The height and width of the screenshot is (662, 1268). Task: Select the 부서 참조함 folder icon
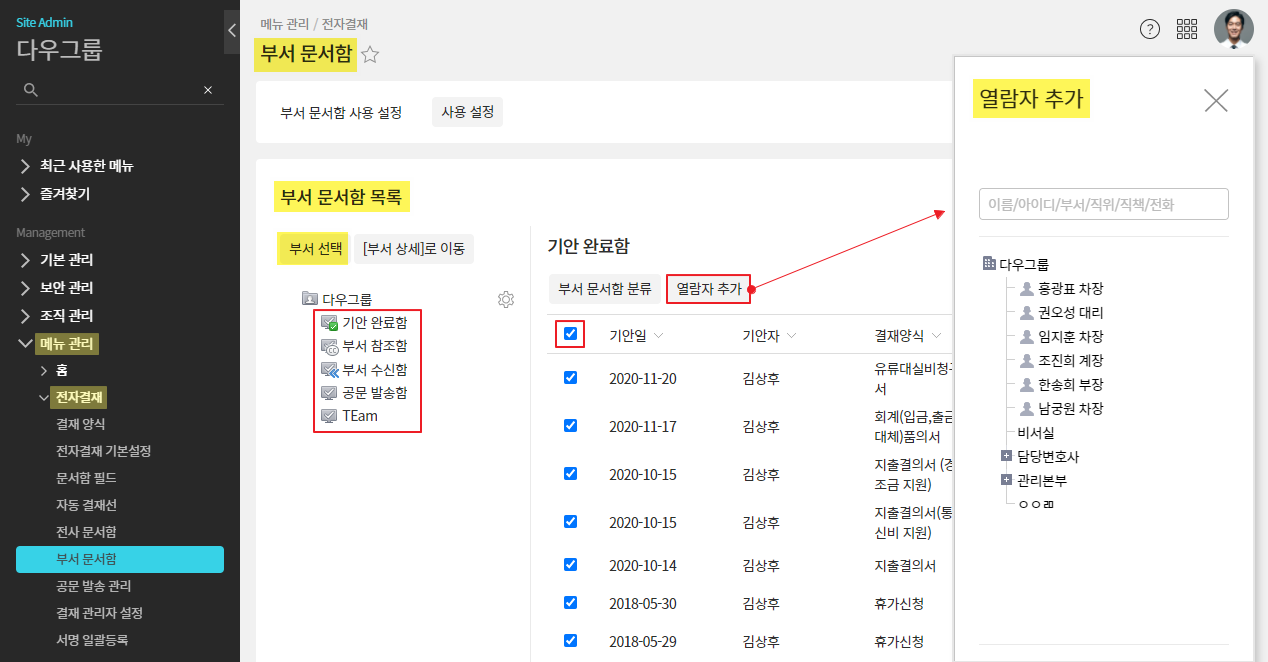(x=329, y=346)
